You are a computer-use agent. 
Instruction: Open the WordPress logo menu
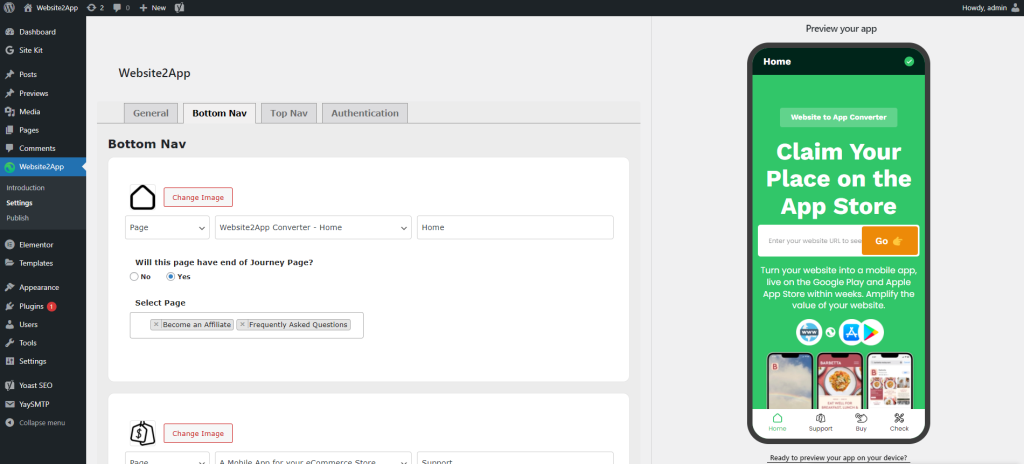coord(9,8)
